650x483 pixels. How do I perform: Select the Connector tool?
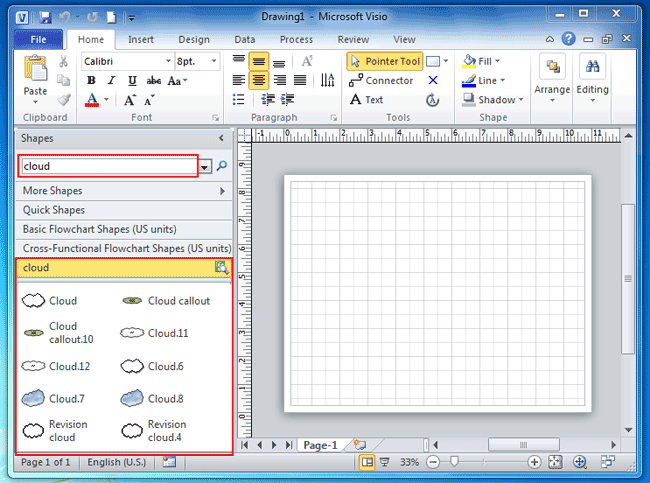click(381, 80)
